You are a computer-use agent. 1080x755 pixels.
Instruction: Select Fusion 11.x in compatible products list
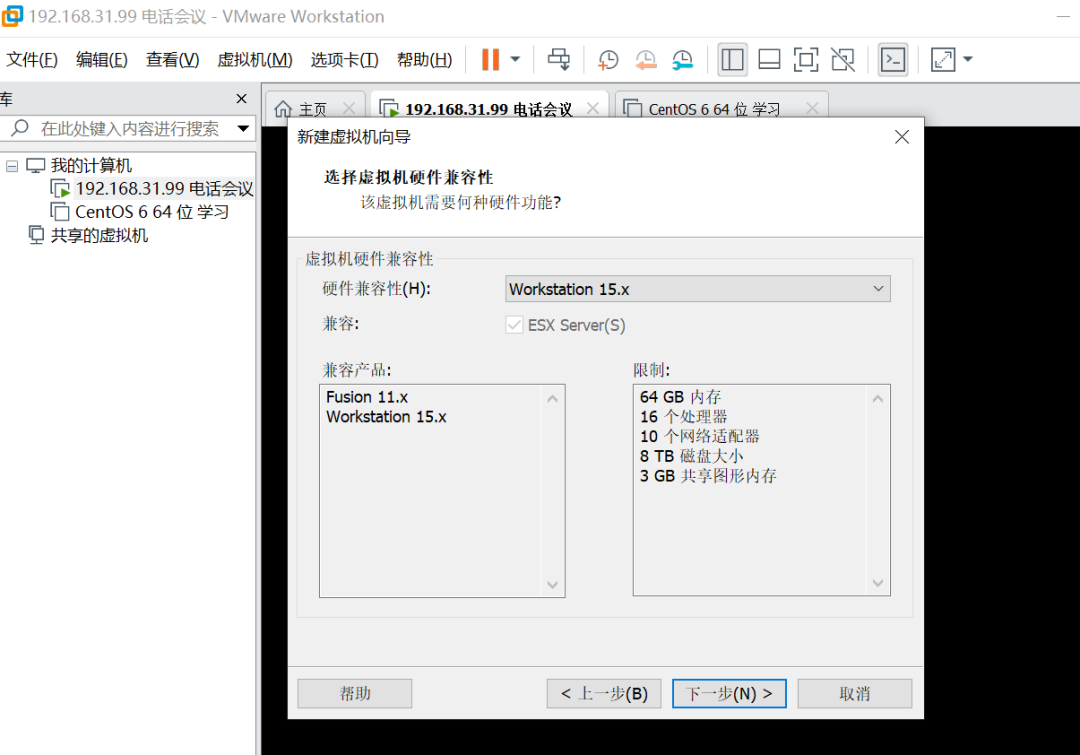367,397
